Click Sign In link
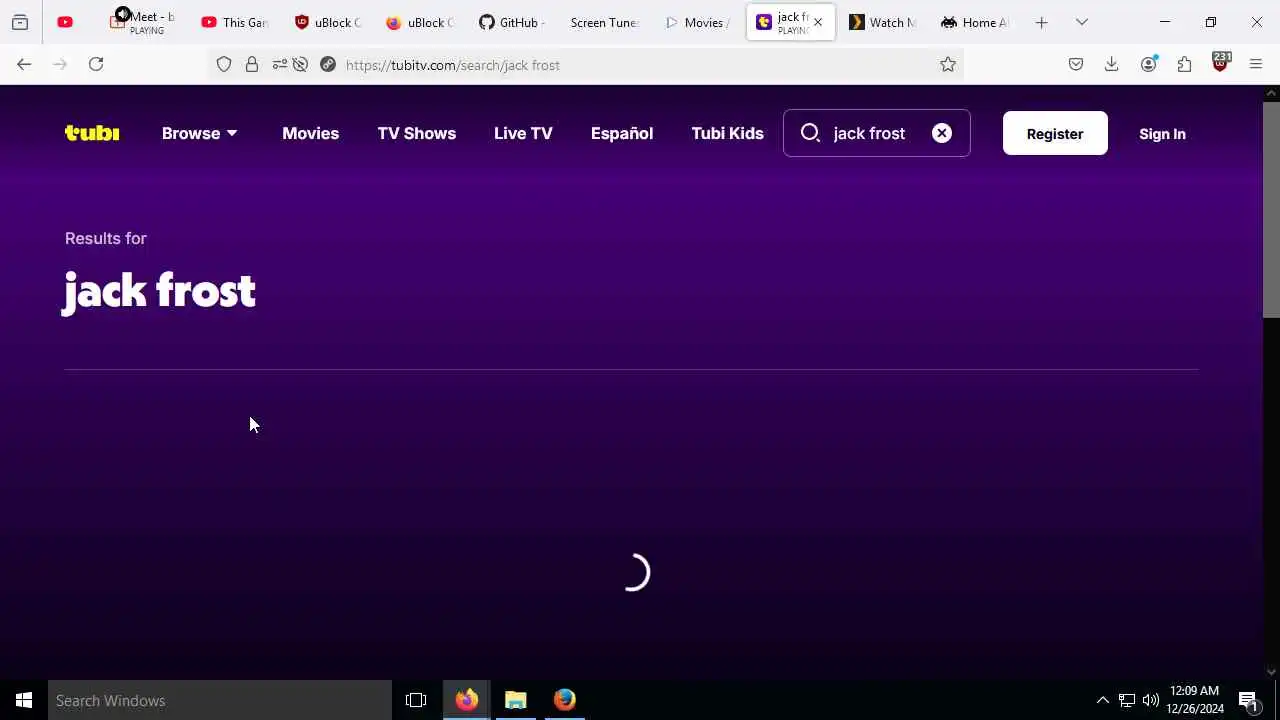Viewport: 1280px width, 720px height. pos(1162,133)
